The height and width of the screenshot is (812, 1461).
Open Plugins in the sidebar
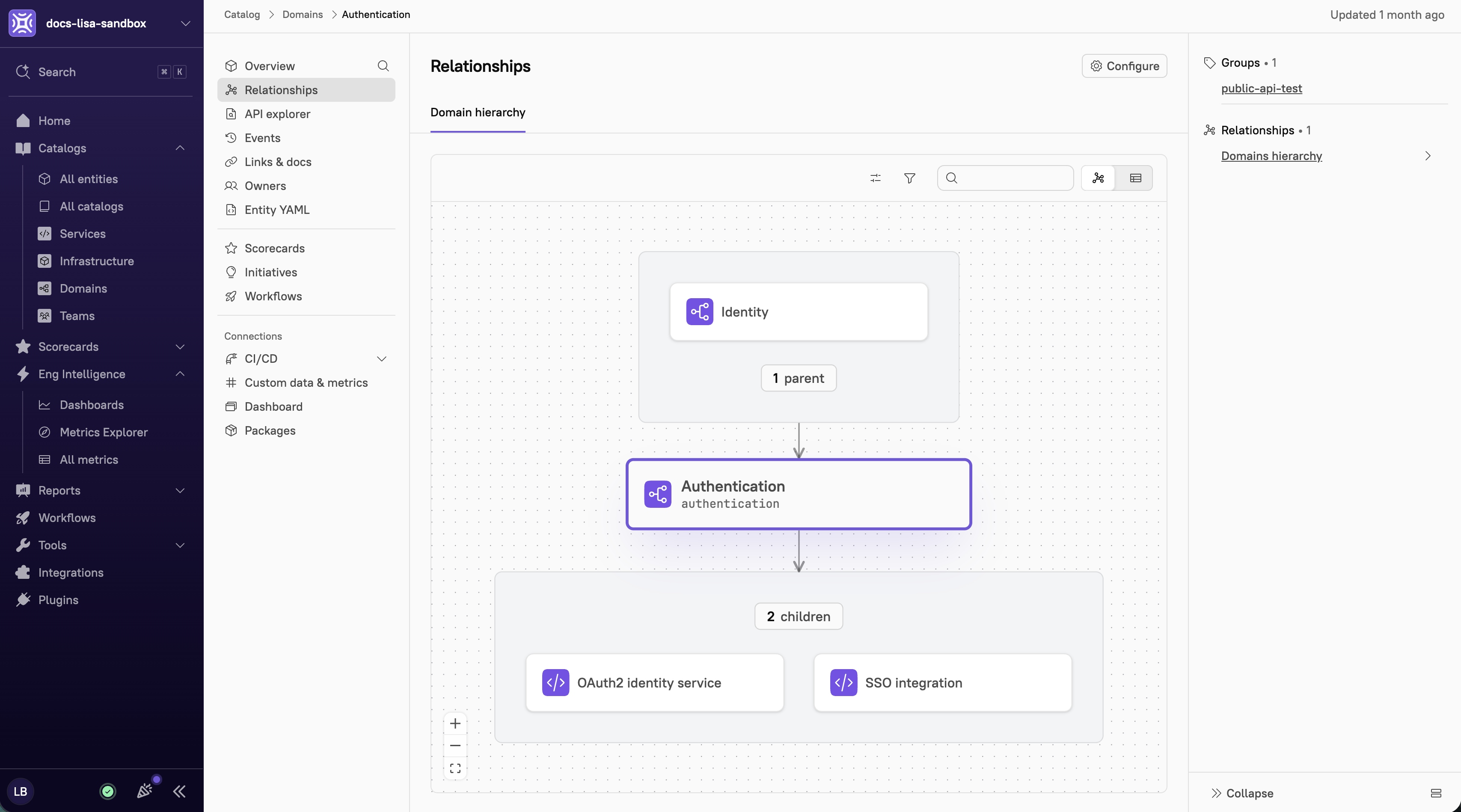(59, 600)
